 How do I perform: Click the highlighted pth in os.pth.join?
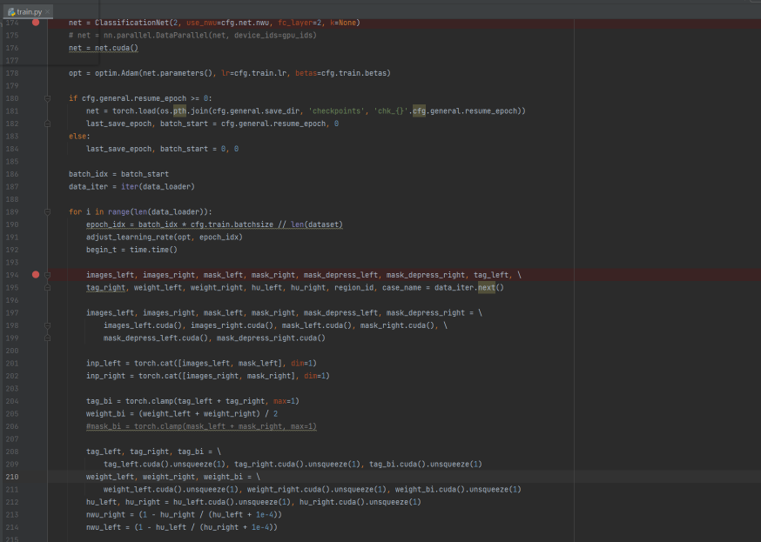180,111
